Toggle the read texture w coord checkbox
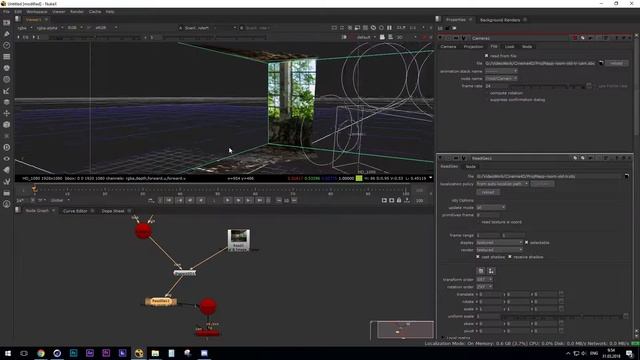640x360 pixels. (478, 222)
